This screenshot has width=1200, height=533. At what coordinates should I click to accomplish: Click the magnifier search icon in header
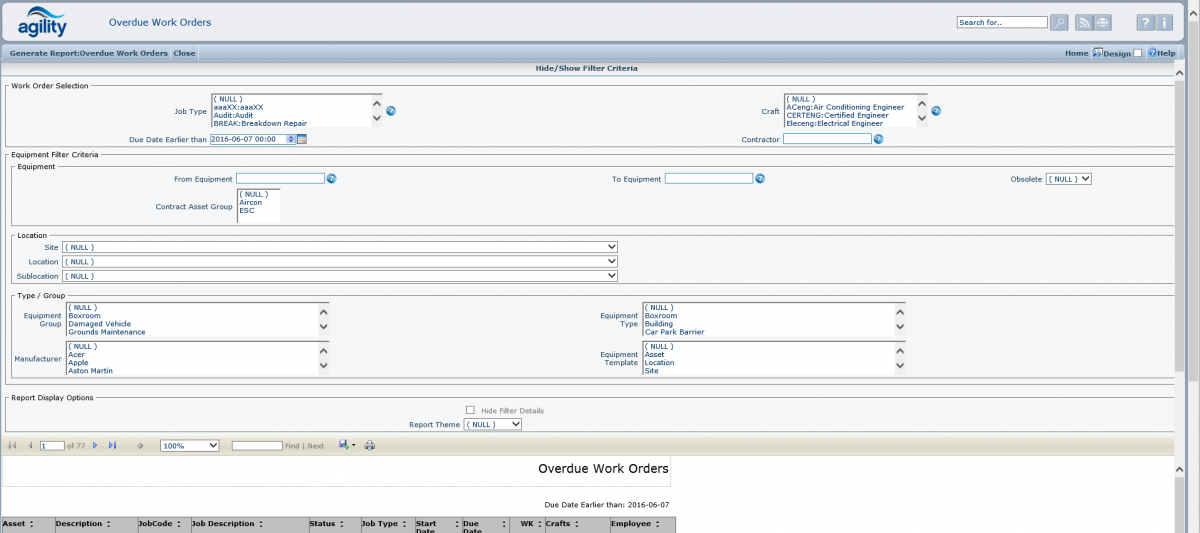click(x=1059, y=22)
